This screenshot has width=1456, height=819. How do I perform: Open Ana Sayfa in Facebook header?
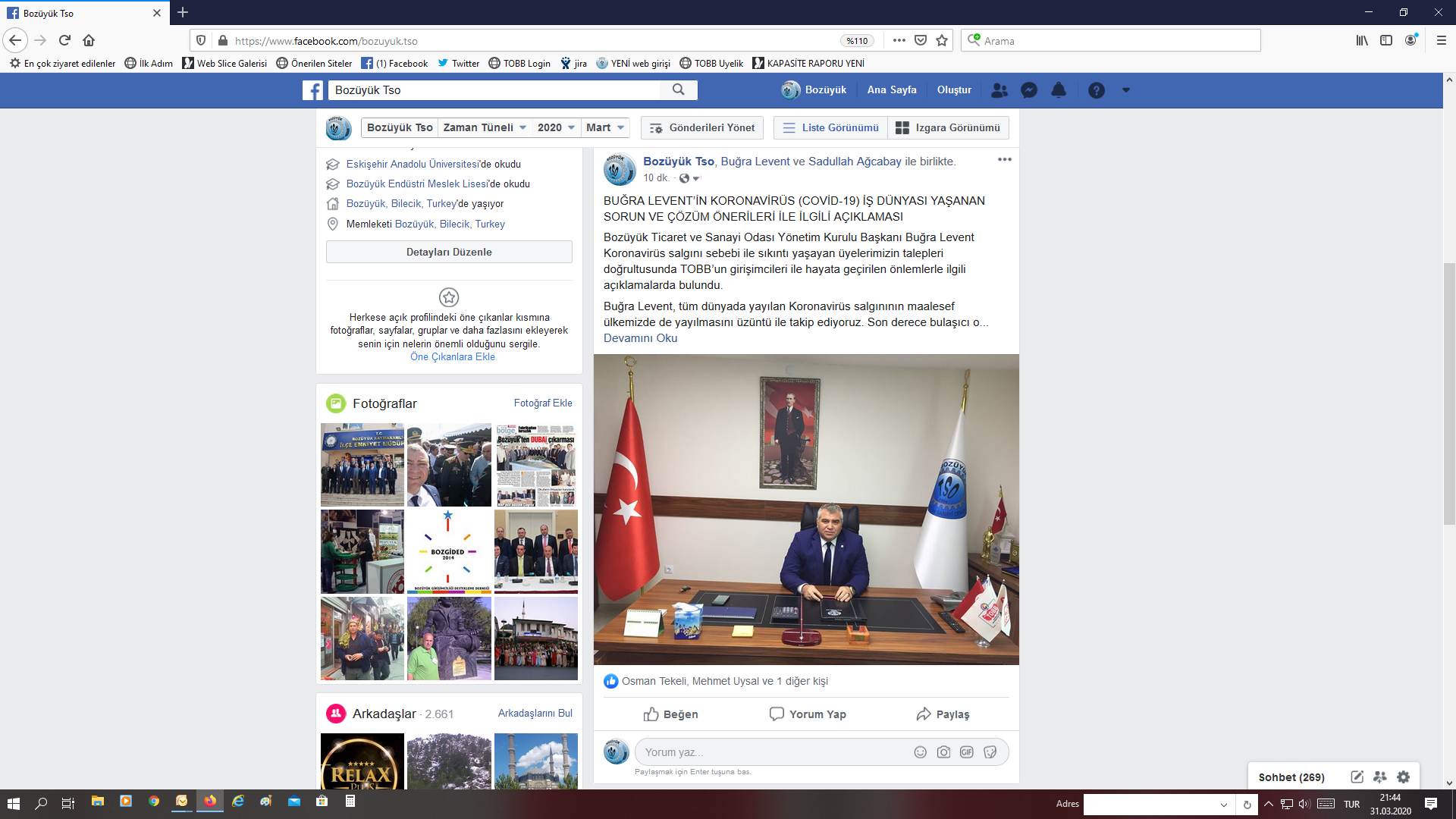[892, 90]
